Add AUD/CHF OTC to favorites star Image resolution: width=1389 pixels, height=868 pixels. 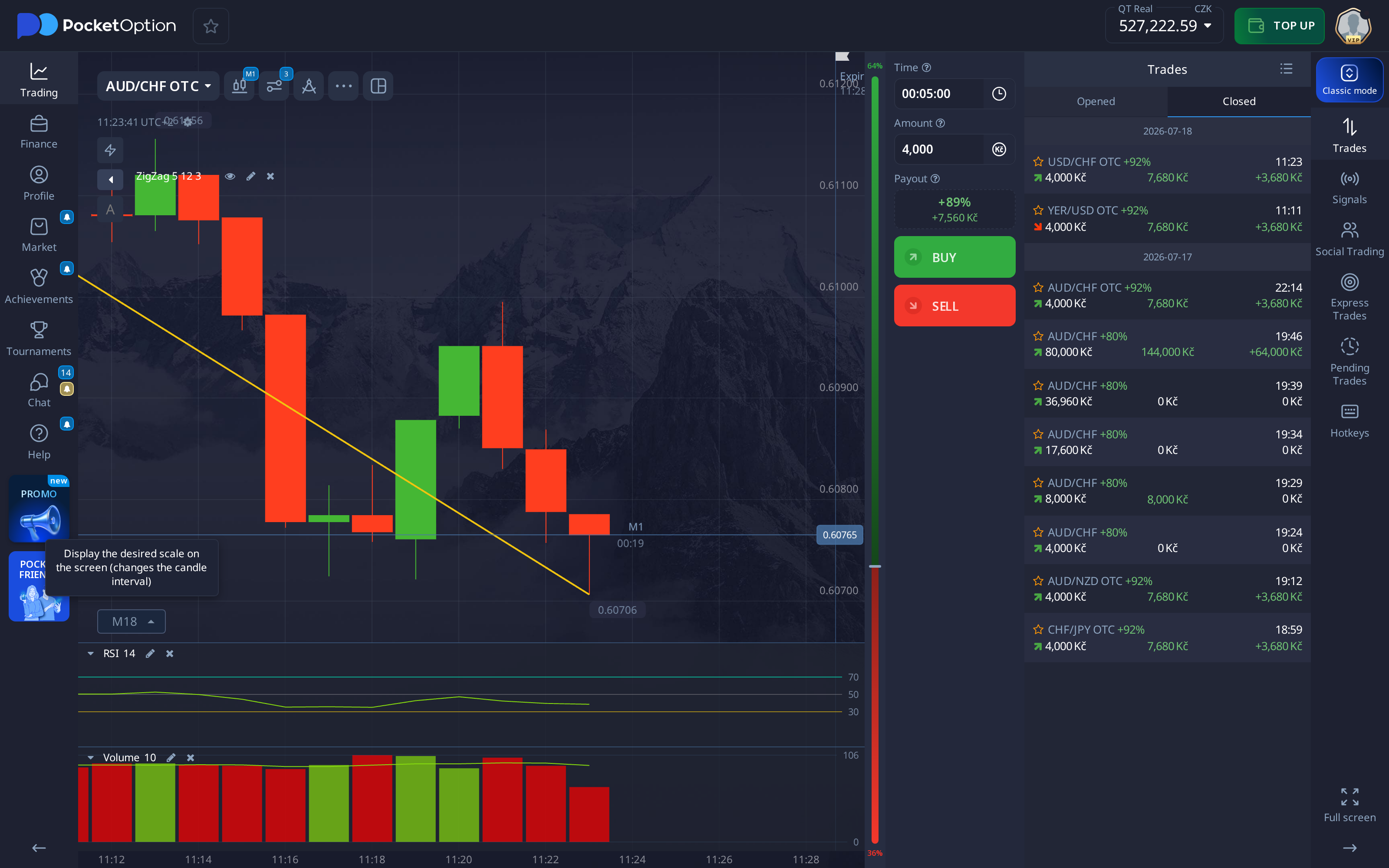coord(211,26)
